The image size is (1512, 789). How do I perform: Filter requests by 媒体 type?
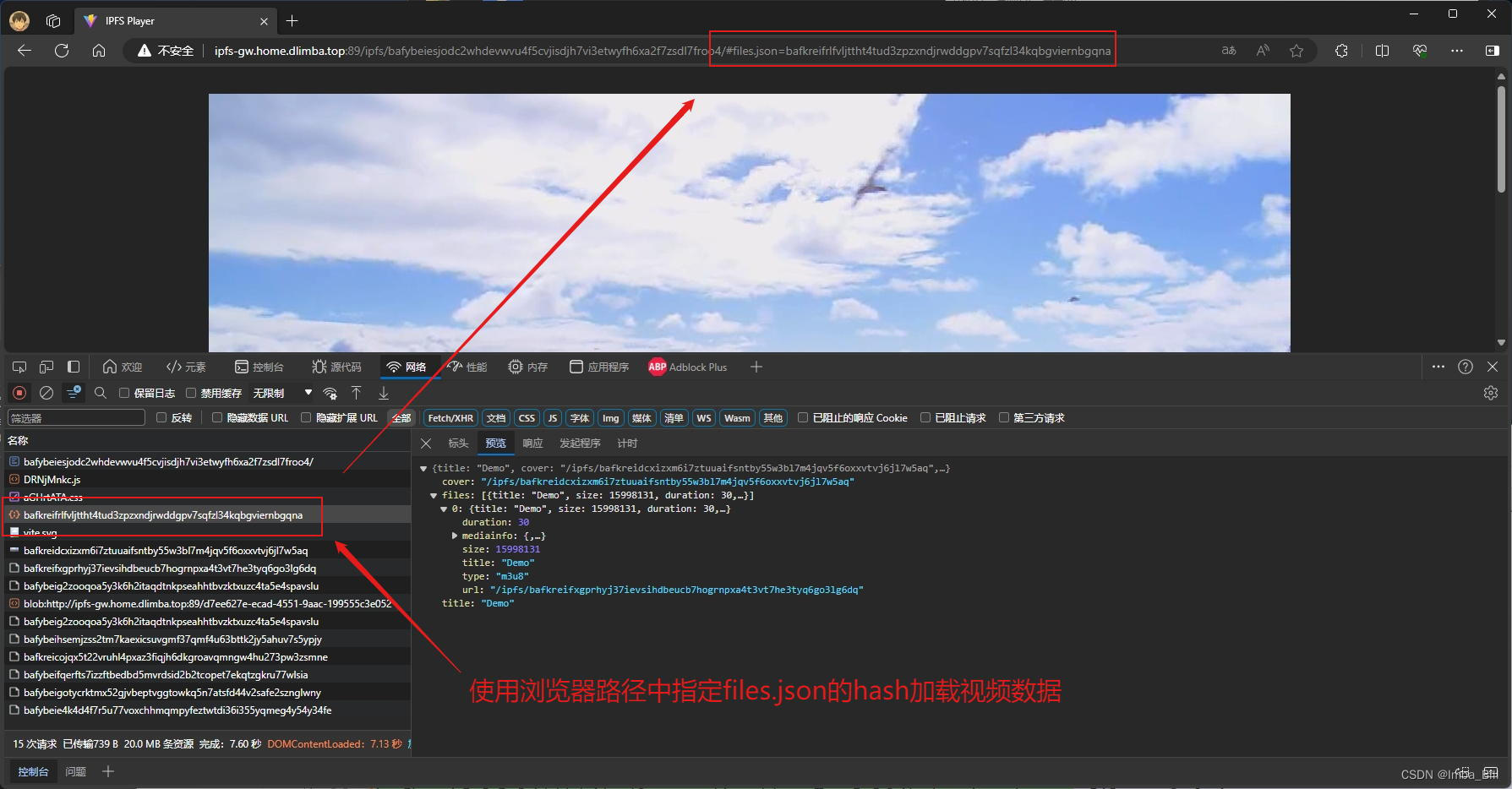click(641, 418)
